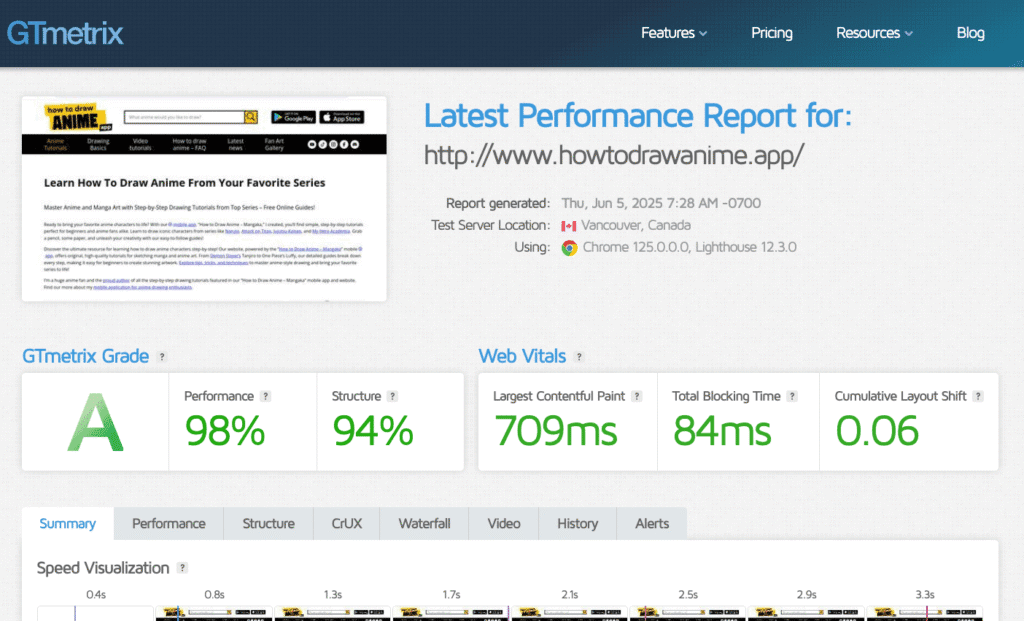Screen dimensions: 1024x621
Task: Click the 0.4s speed visualization frame
Action: [x=96, y=613]
